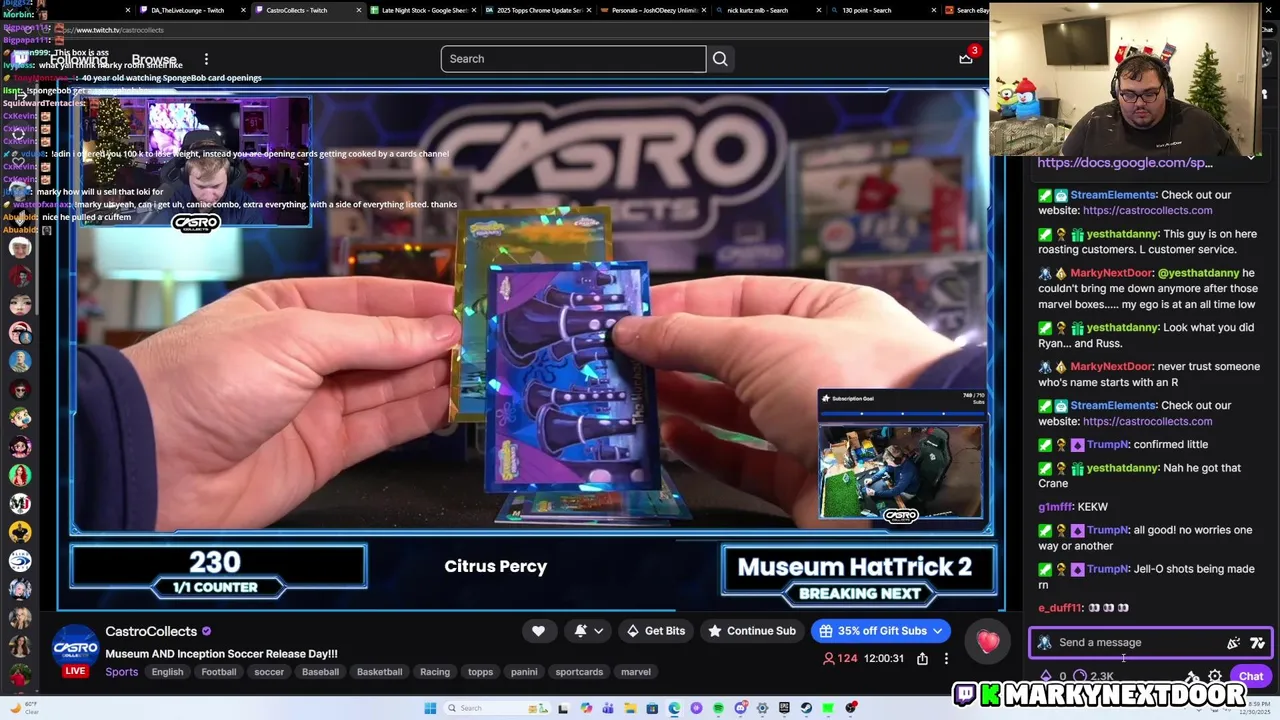The height and width of the screenshot is (720, 1280).
Task: Click the Baseball tag
Action: pos(320,672)
